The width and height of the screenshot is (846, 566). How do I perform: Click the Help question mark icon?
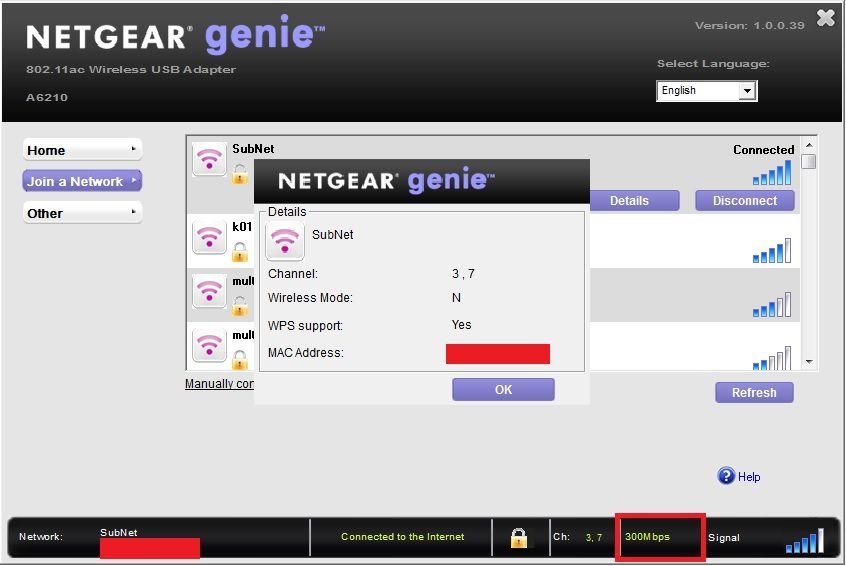(726, 476)
